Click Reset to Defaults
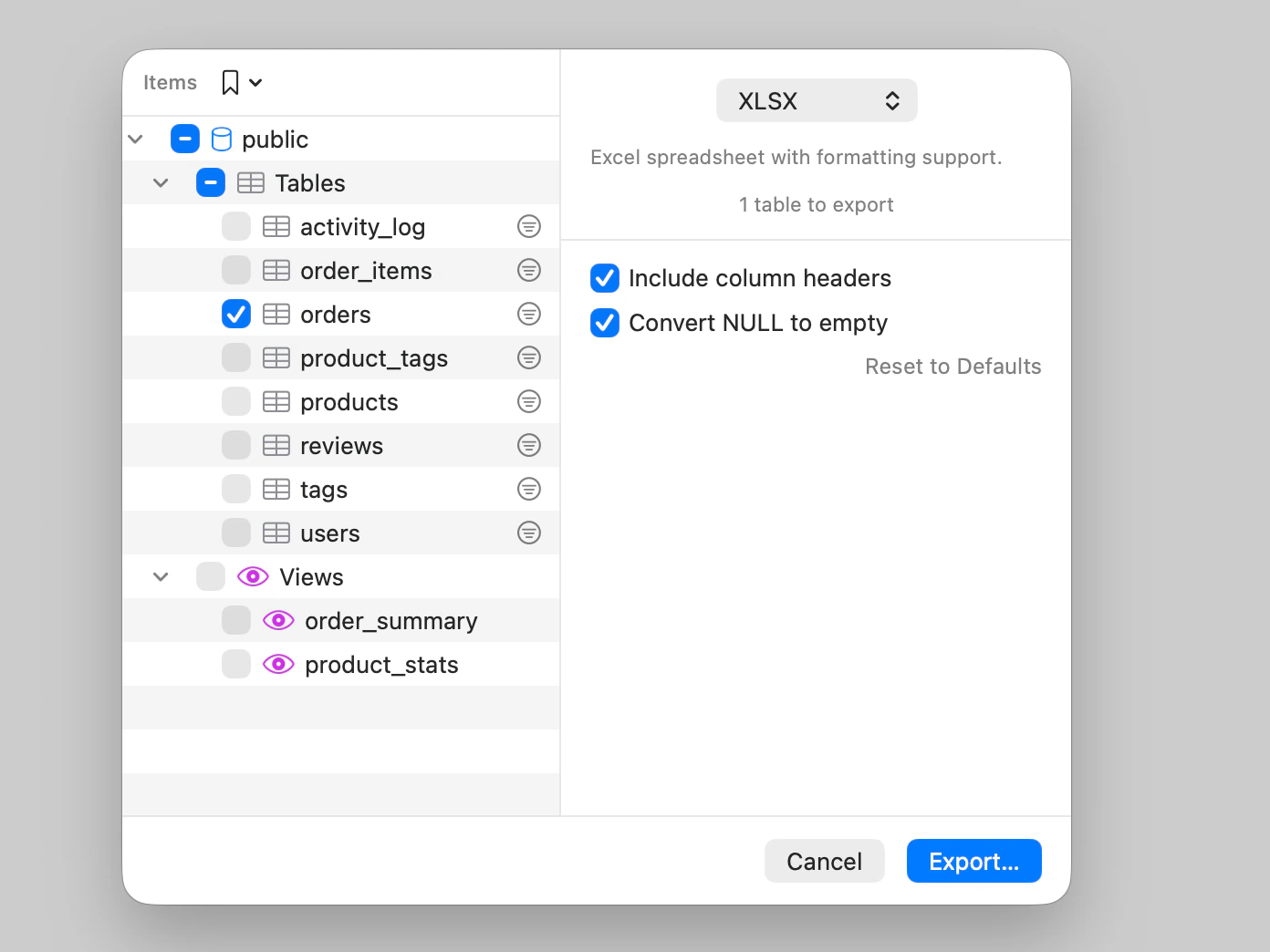The height and width of the screenshot is (952, 1270). pyautogui.click(x=952, y=367)
